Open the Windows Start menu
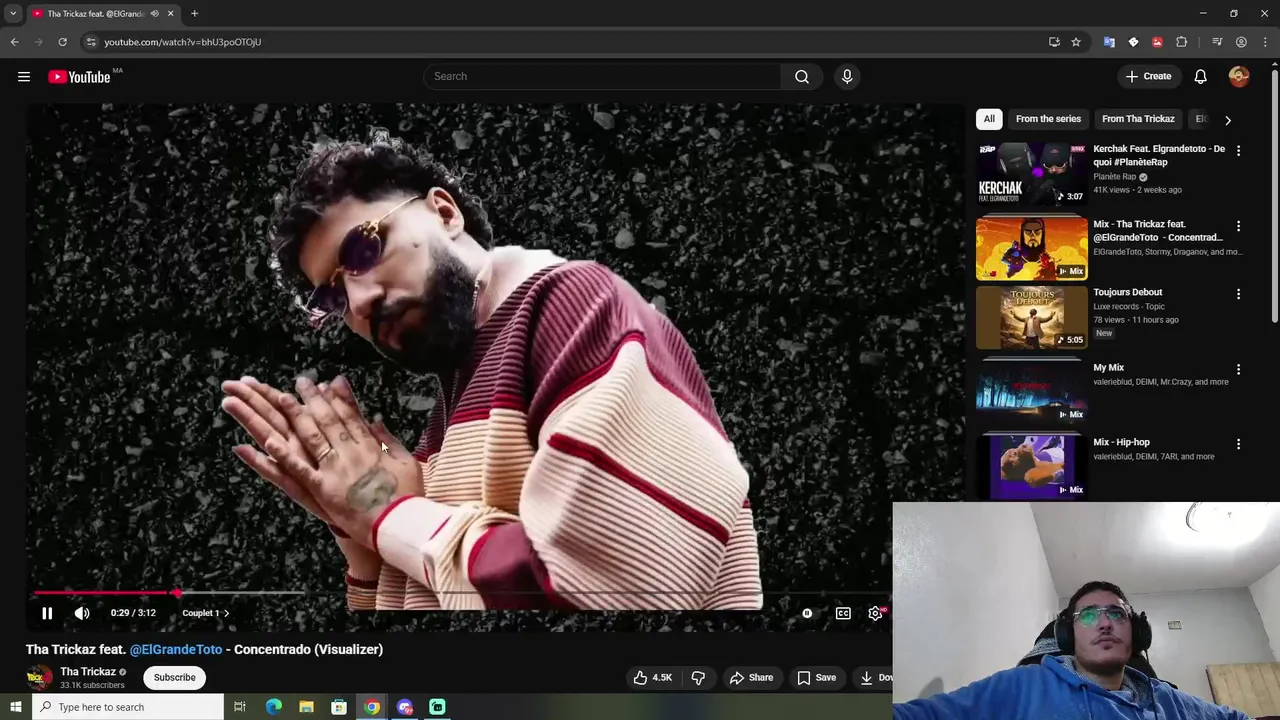 (15, 707)
